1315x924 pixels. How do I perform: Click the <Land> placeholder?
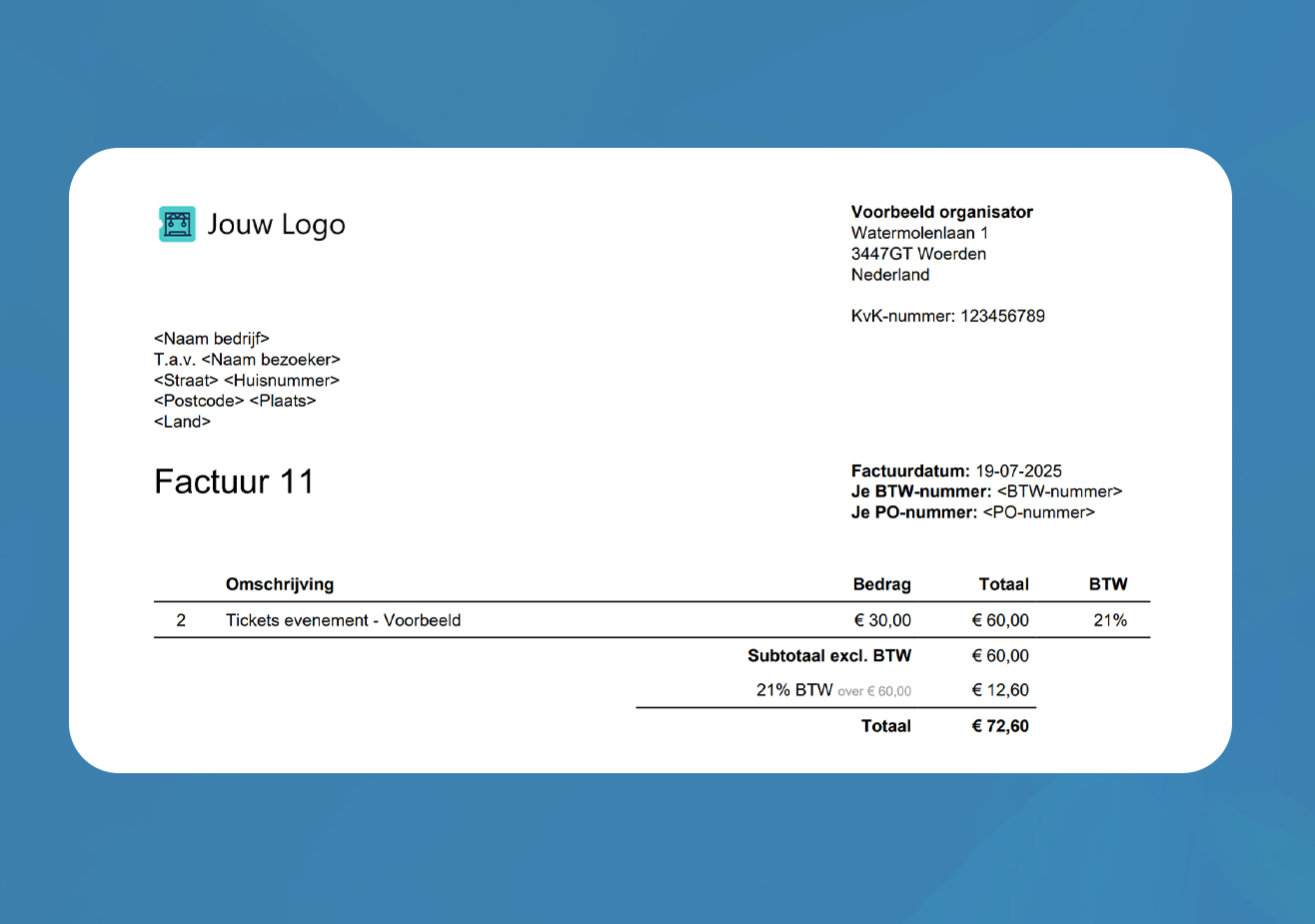[x=182, y=422]
